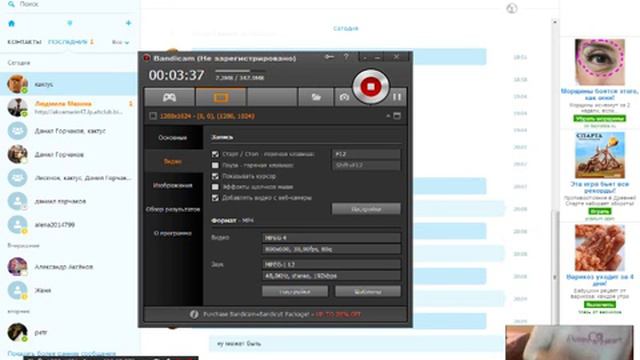Select данил горчаков lowercase contact
This screenshot has height=360, width=640.
click(x=69, y=201)
